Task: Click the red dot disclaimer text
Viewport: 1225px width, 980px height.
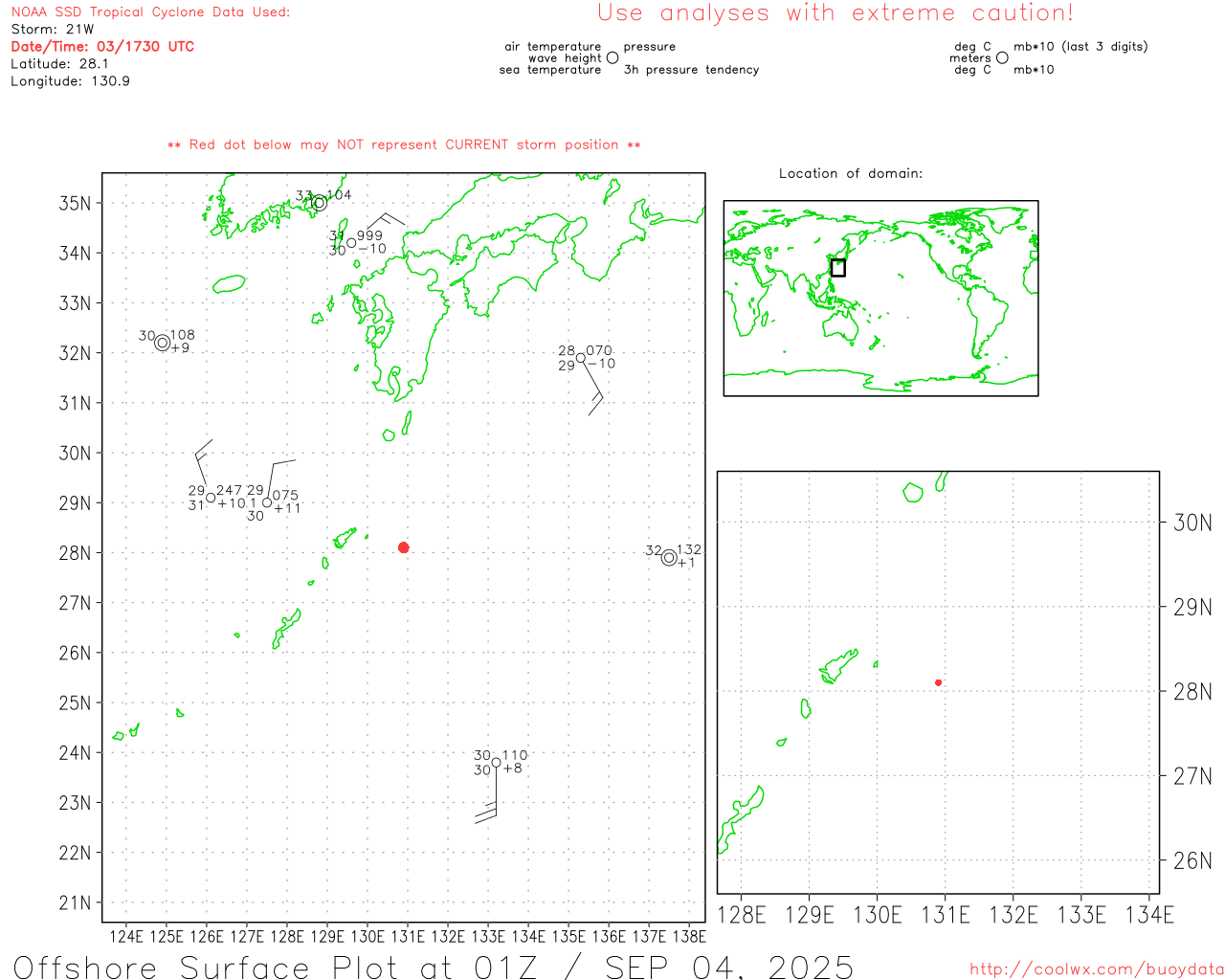Action: (x=404, y=145)
